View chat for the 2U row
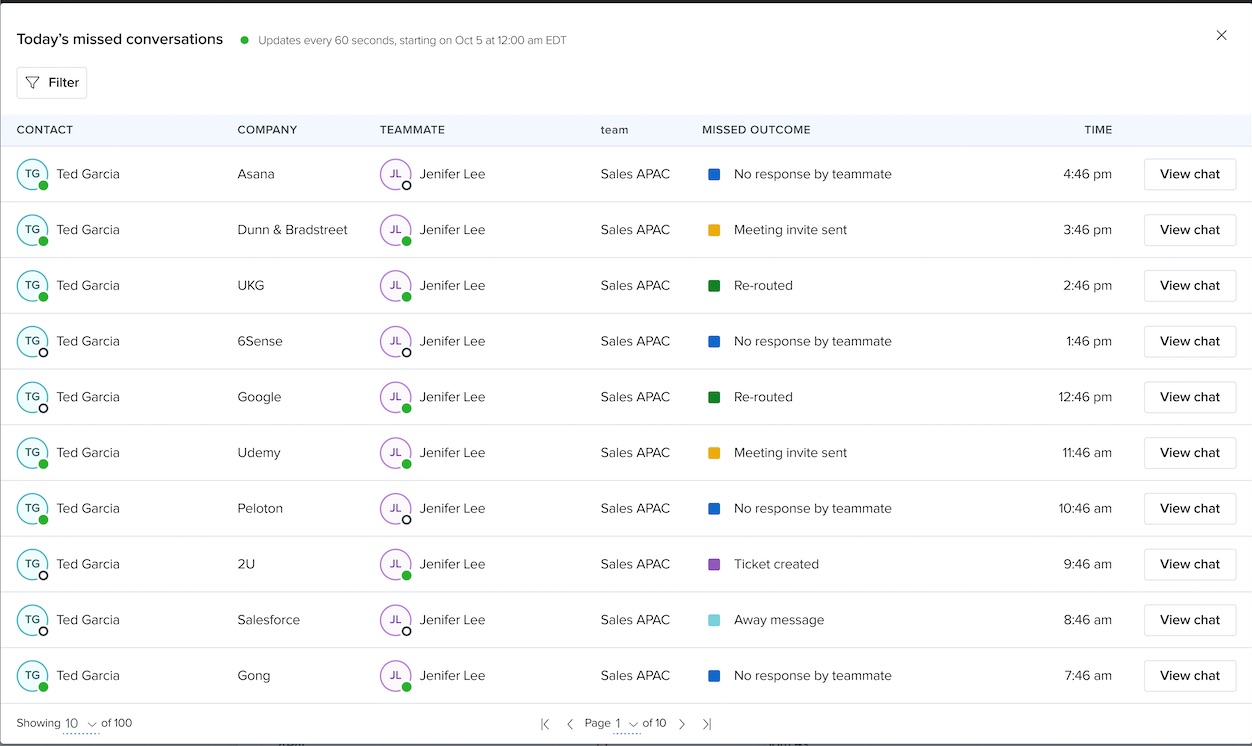1252x746 pixels. coord(1190,564)
